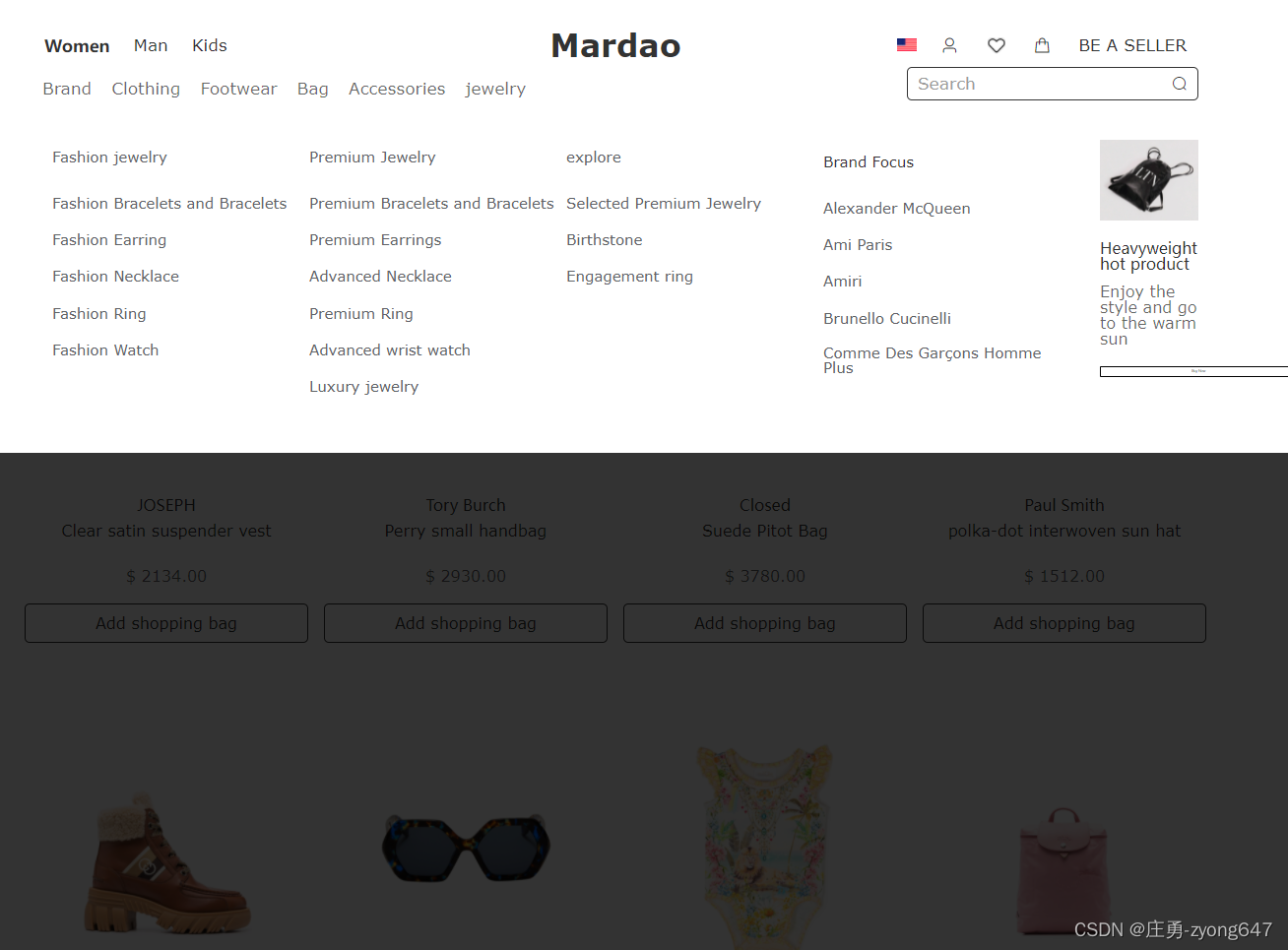Open Birthstone link
This screenshot has height=950, width=1288.
pos(605,240)
